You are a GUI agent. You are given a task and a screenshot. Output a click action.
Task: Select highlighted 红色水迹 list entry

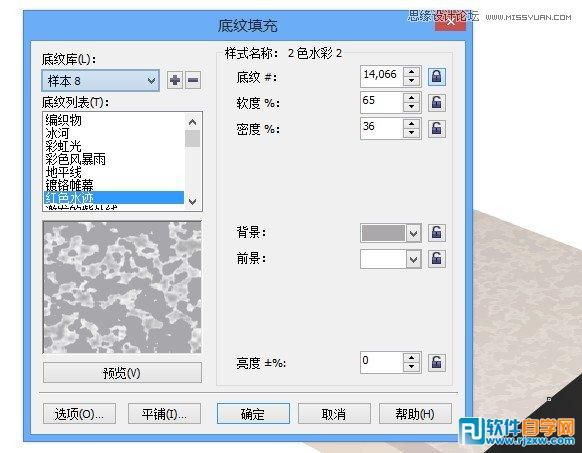pos(114,197)
